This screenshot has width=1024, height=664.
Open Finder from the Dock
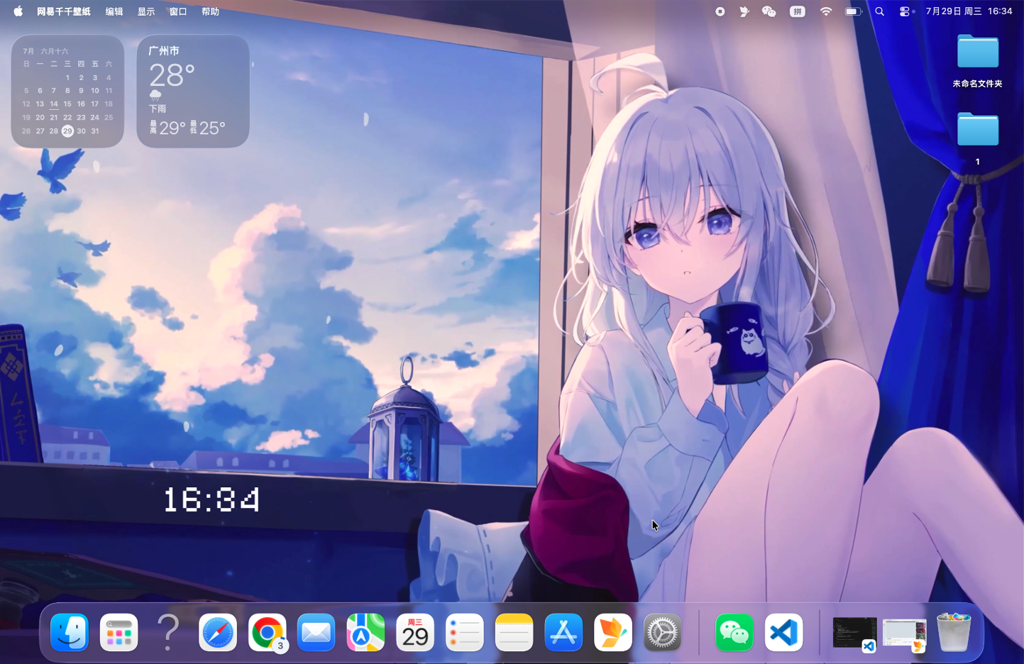[x=69, y=632]
